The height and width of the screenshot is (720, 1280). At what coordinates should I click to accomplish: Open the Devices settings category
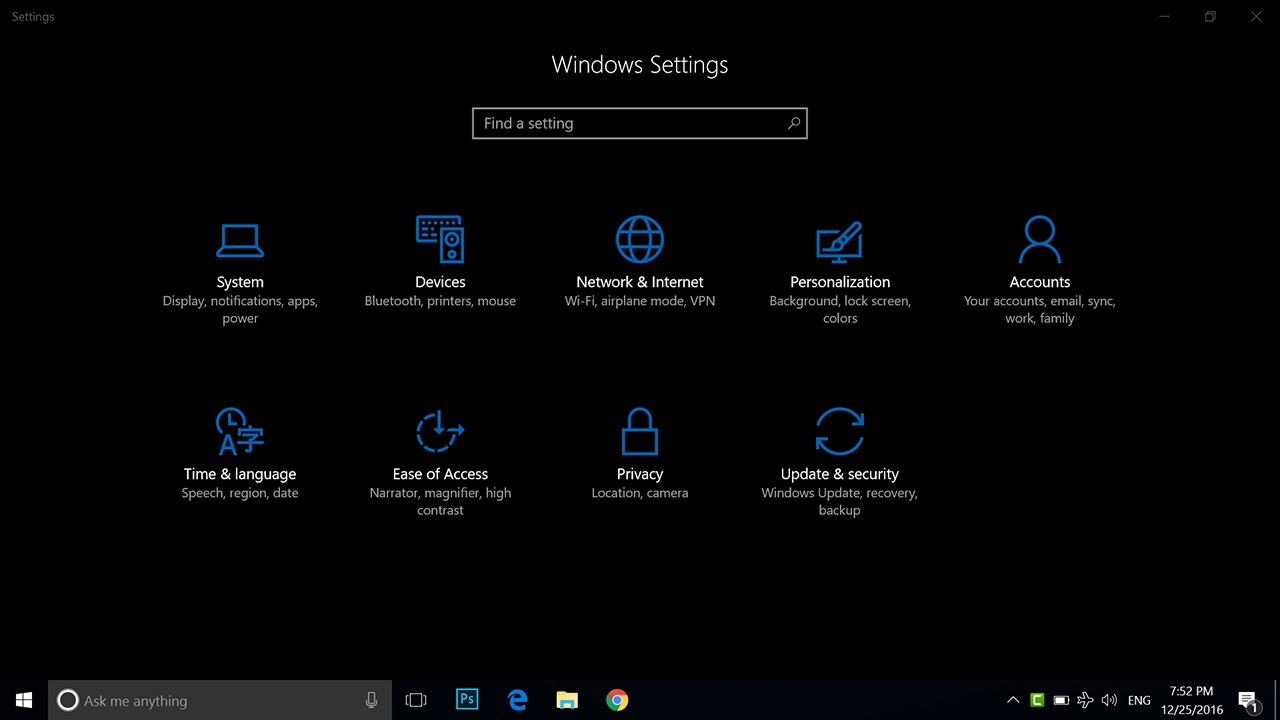tap(440, 262)
